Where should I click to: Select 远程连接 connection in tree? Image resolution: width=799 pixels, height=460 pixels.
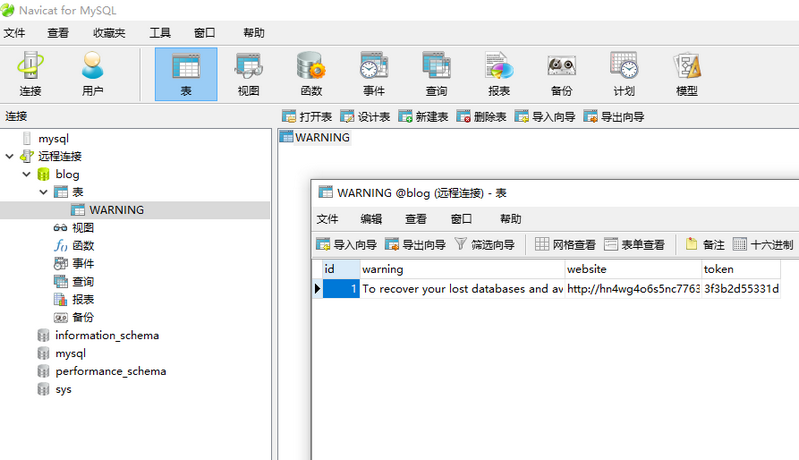60,156
